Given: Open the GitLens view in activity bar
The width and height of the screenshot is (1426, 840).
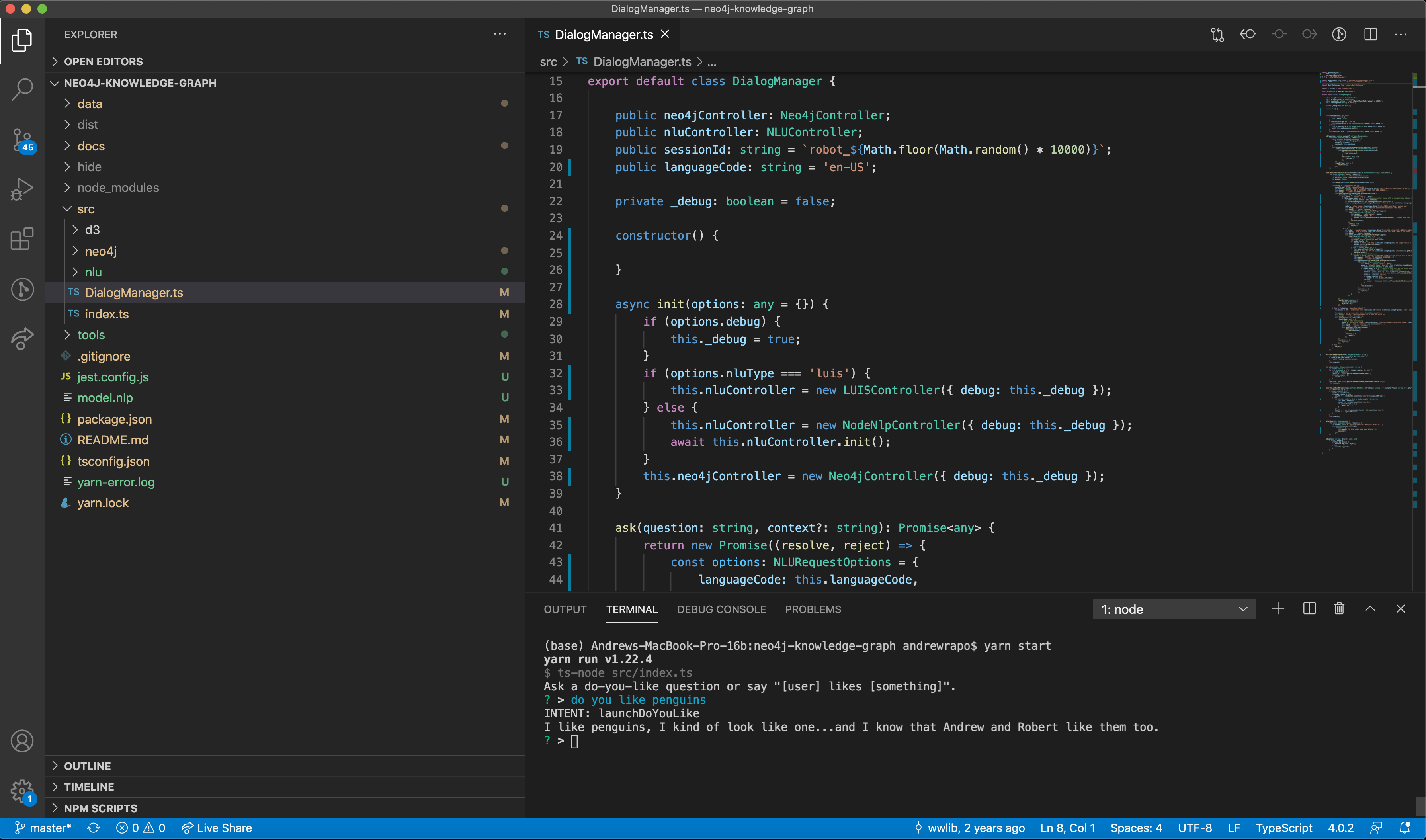Looking at the screenshot, I should 22,289.
